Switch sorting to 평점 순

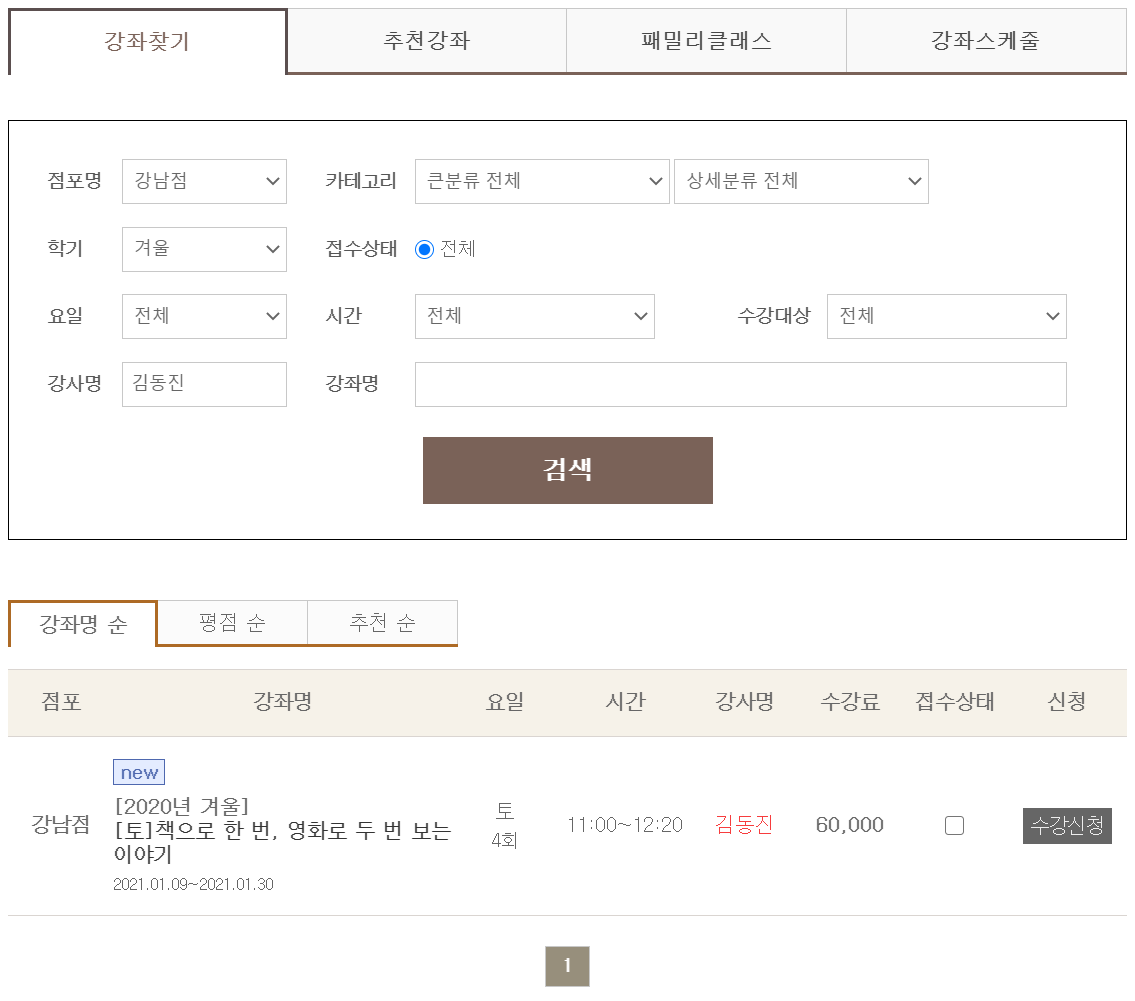231,623
